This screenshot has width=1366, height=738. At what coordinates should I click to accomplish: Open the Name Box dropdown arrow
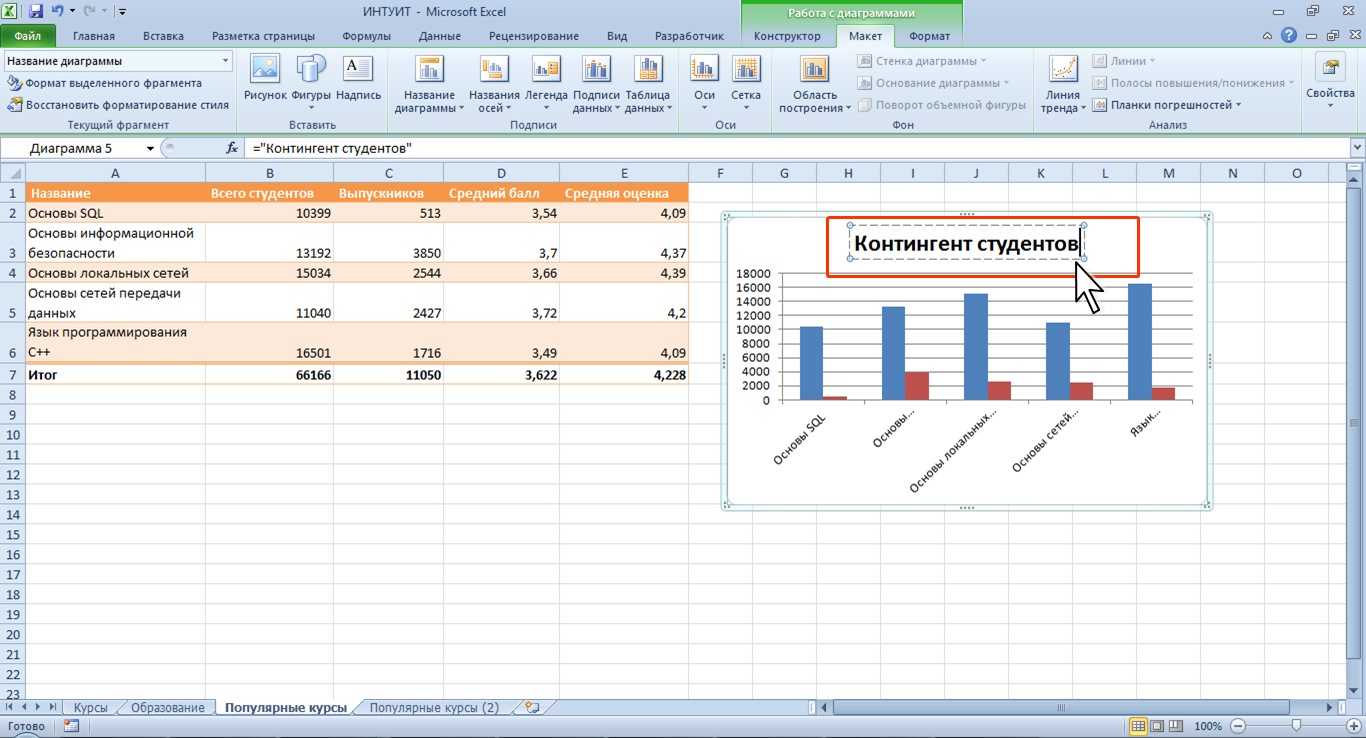click(x=150, y=148)
